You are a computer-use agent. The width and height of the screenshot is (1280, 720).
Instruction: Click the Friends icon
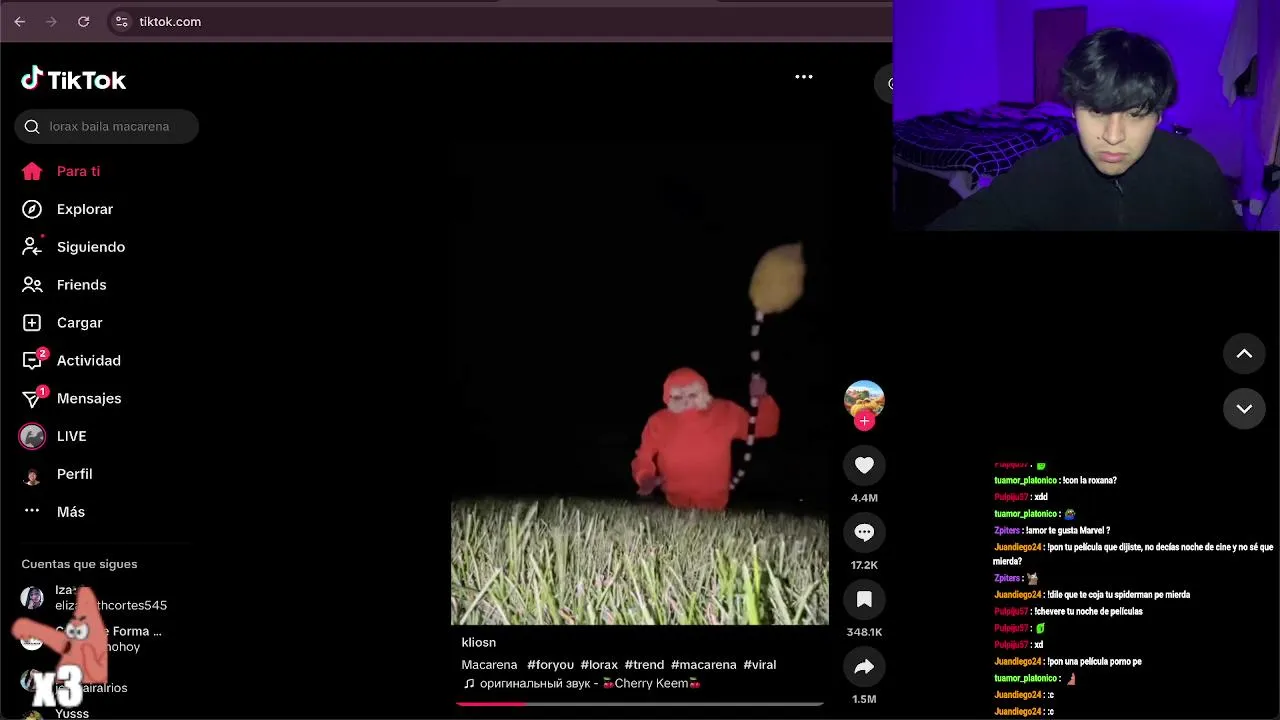(32, 285)
